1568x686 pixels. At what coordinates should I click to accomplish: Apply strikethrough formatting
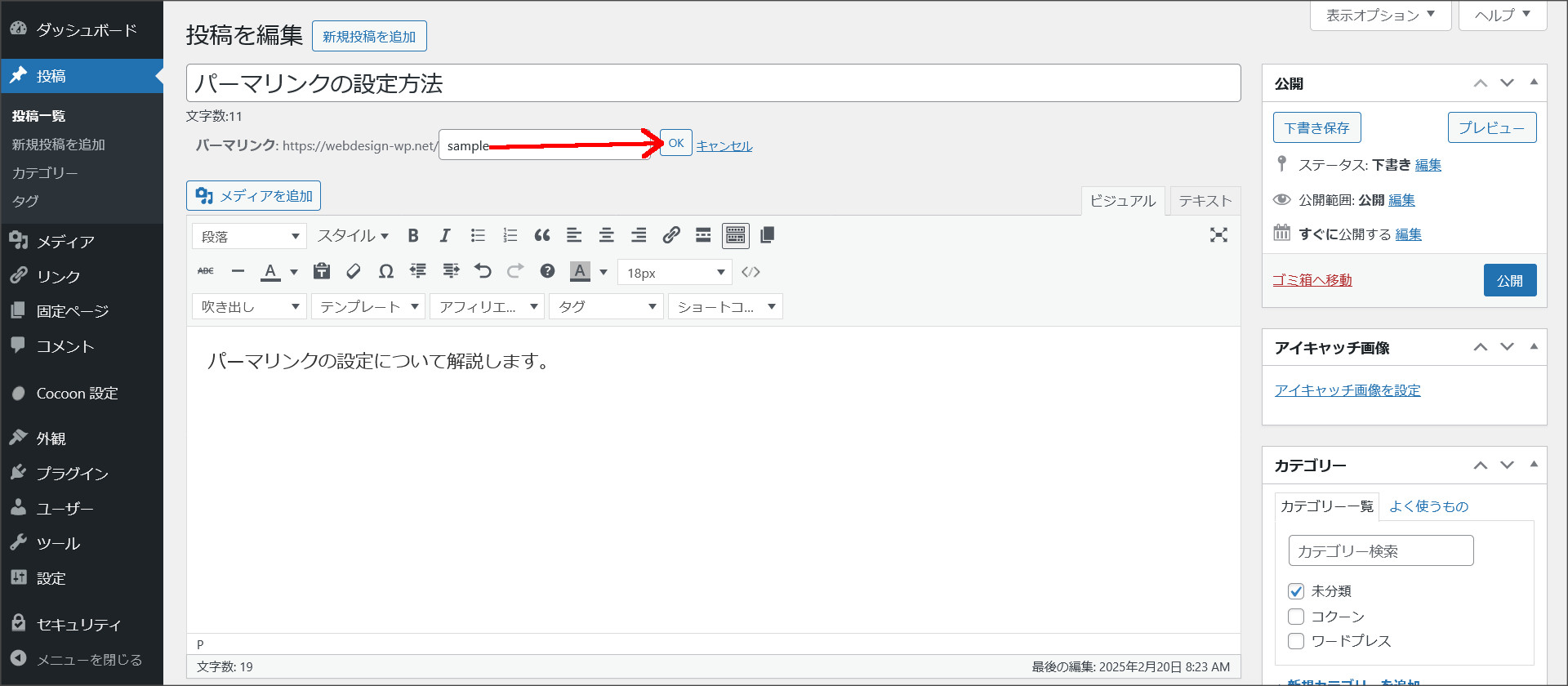(x=206, y=272)
